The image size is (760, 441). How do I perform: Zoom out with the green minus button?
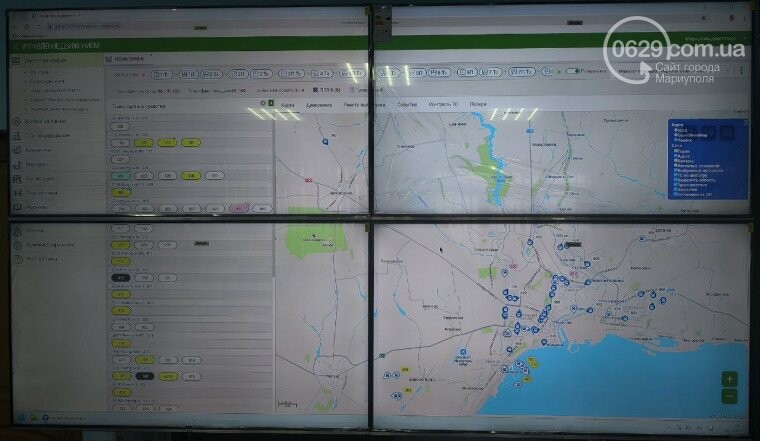point(730,397)
